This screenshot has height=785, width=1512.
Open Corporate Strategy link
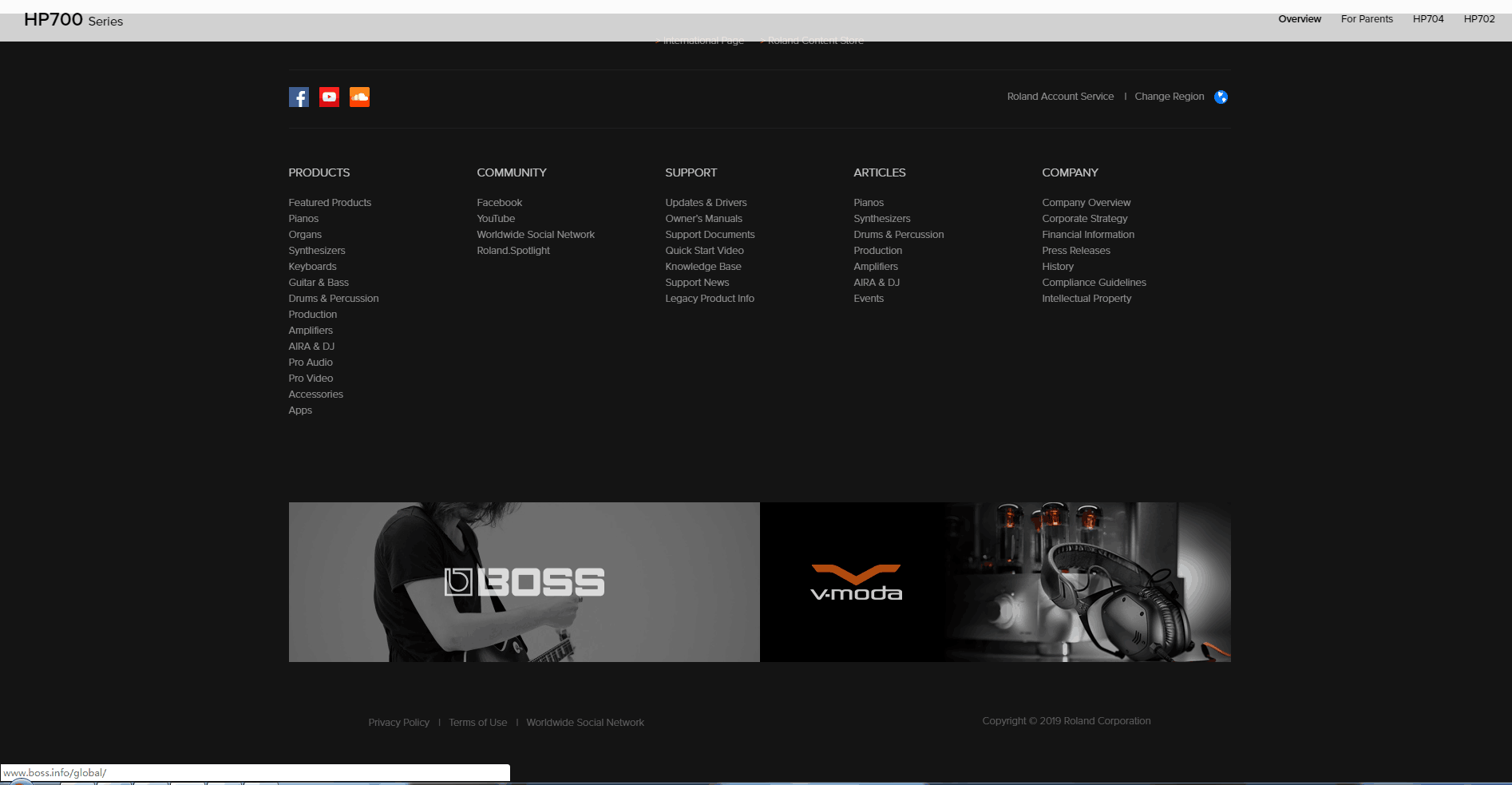coord(1085,219)
